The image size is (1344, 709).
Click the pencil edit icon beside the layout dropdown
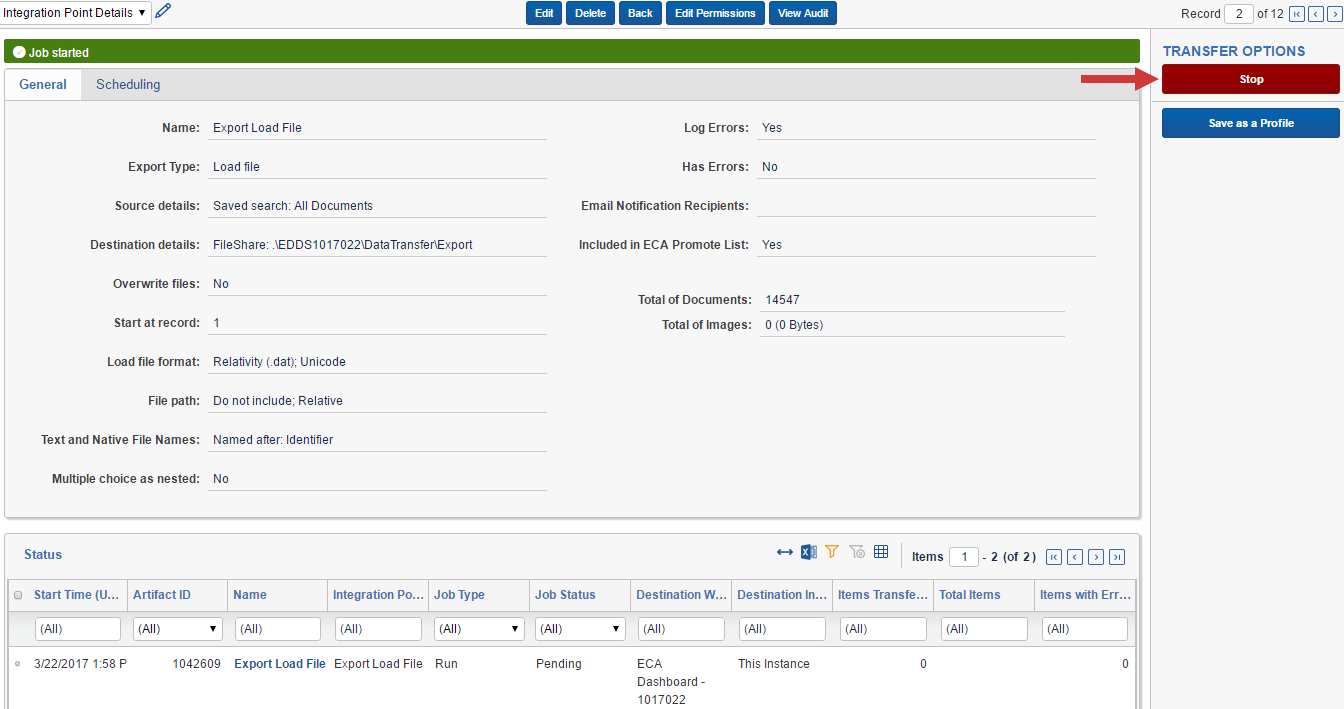163,12
